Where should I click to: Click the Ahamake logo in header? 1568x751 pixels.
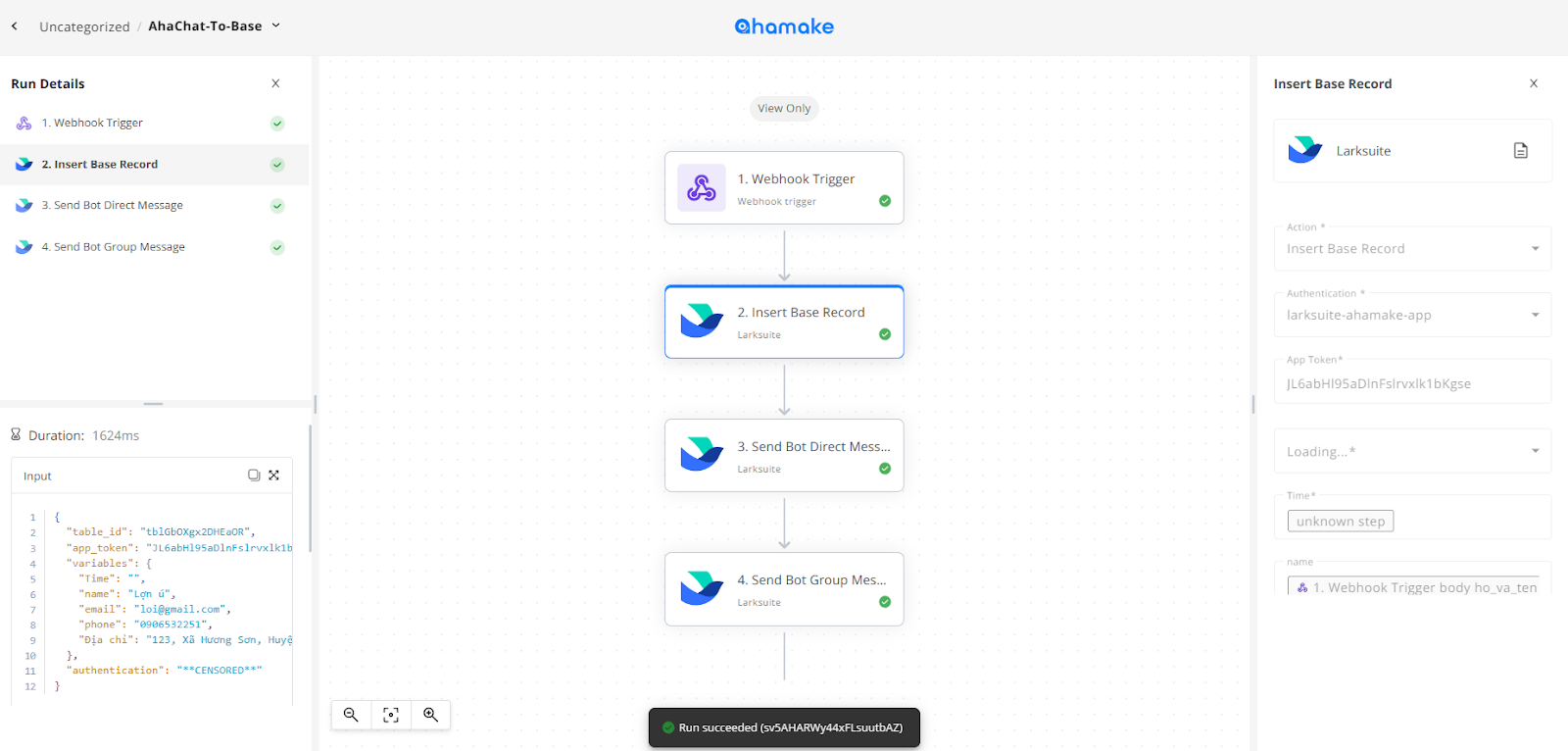(x=784, y=26)
